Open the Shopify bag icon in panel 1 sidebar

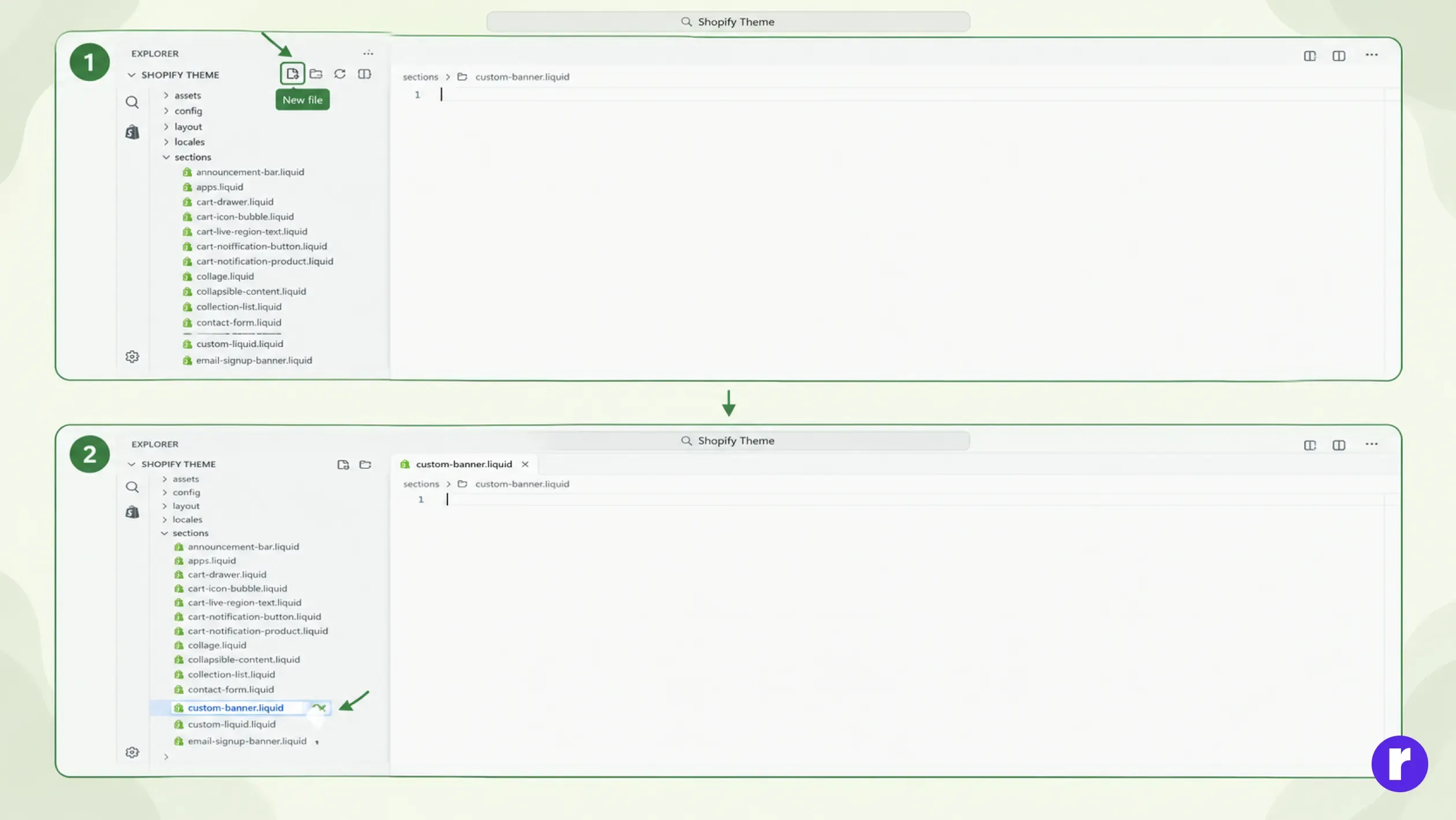[x=132, y=132]
